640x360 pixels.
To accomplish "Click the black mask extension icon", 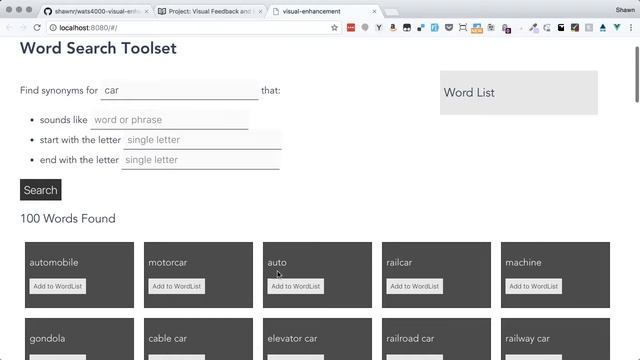I will [407, 28].
